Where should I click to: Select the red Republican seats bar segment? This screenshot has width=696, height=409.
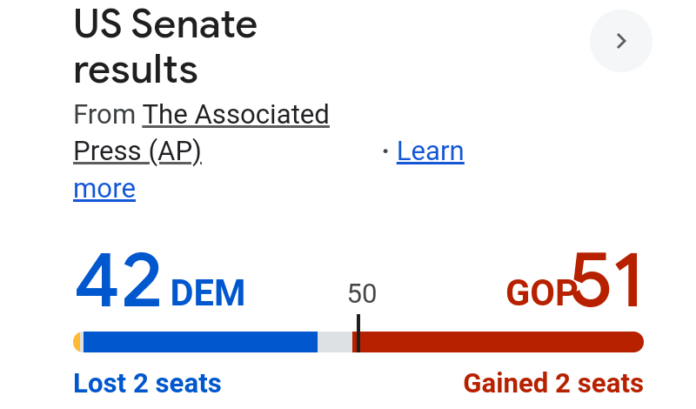(x=500, y=342)
